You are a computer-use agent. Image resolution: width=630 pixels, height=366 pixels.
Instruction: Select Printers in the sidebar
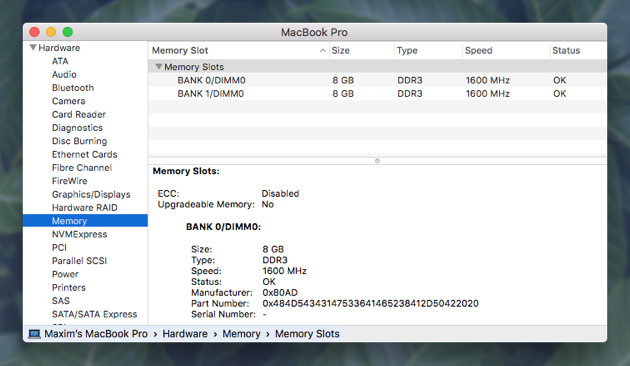tap(69, 288)
